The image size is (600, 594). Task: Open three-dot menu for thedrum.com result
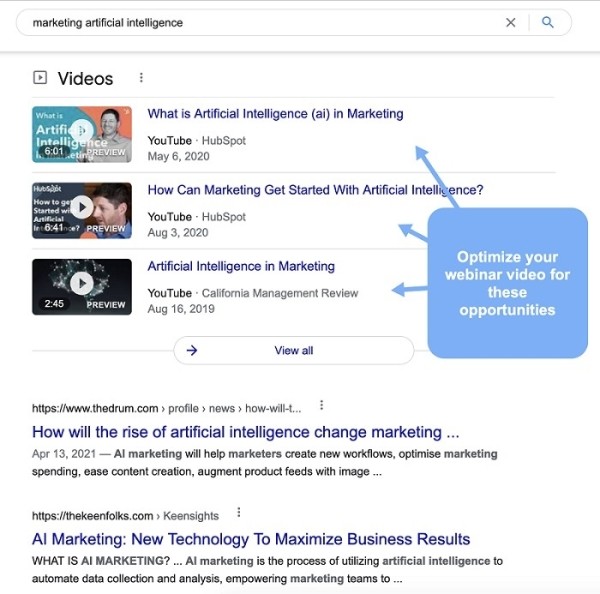coord(321,405)
